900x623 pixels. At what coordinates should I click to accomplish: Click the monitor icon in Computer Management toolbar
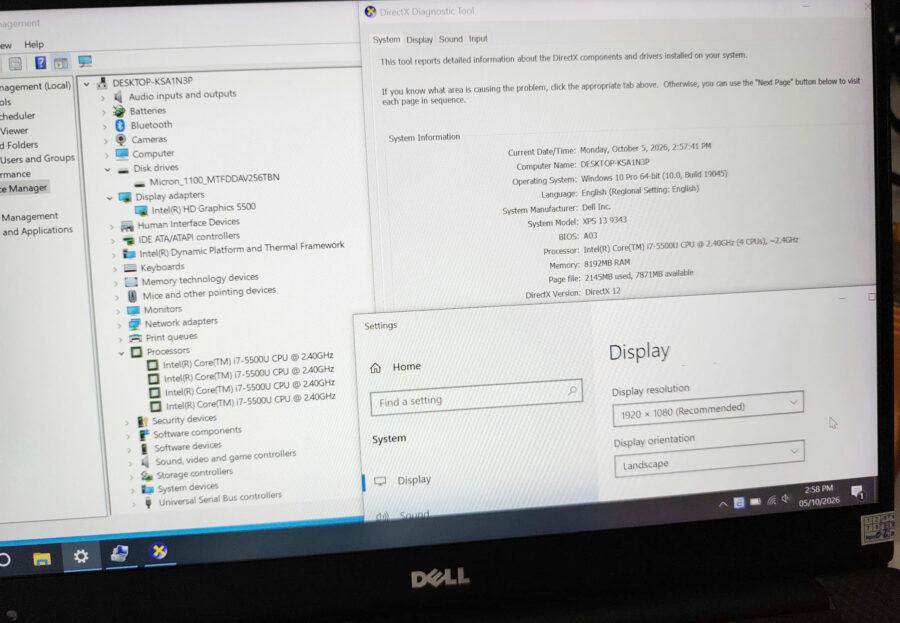point(85,61)
